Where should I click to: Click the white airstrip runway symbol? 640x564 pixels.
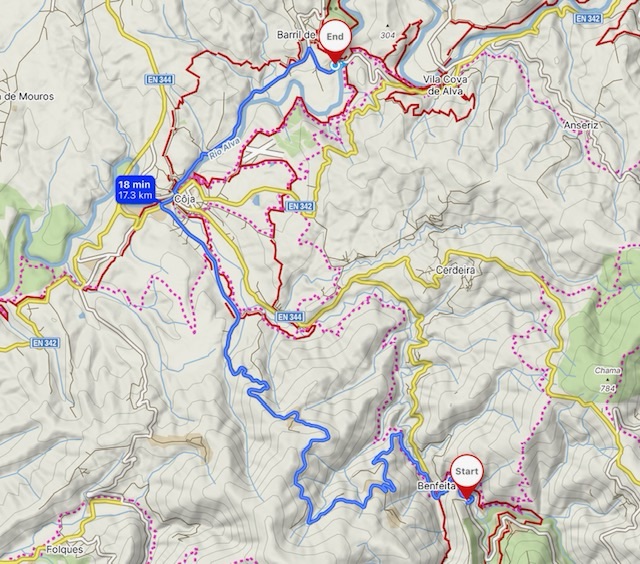click(x=264, y=151)
